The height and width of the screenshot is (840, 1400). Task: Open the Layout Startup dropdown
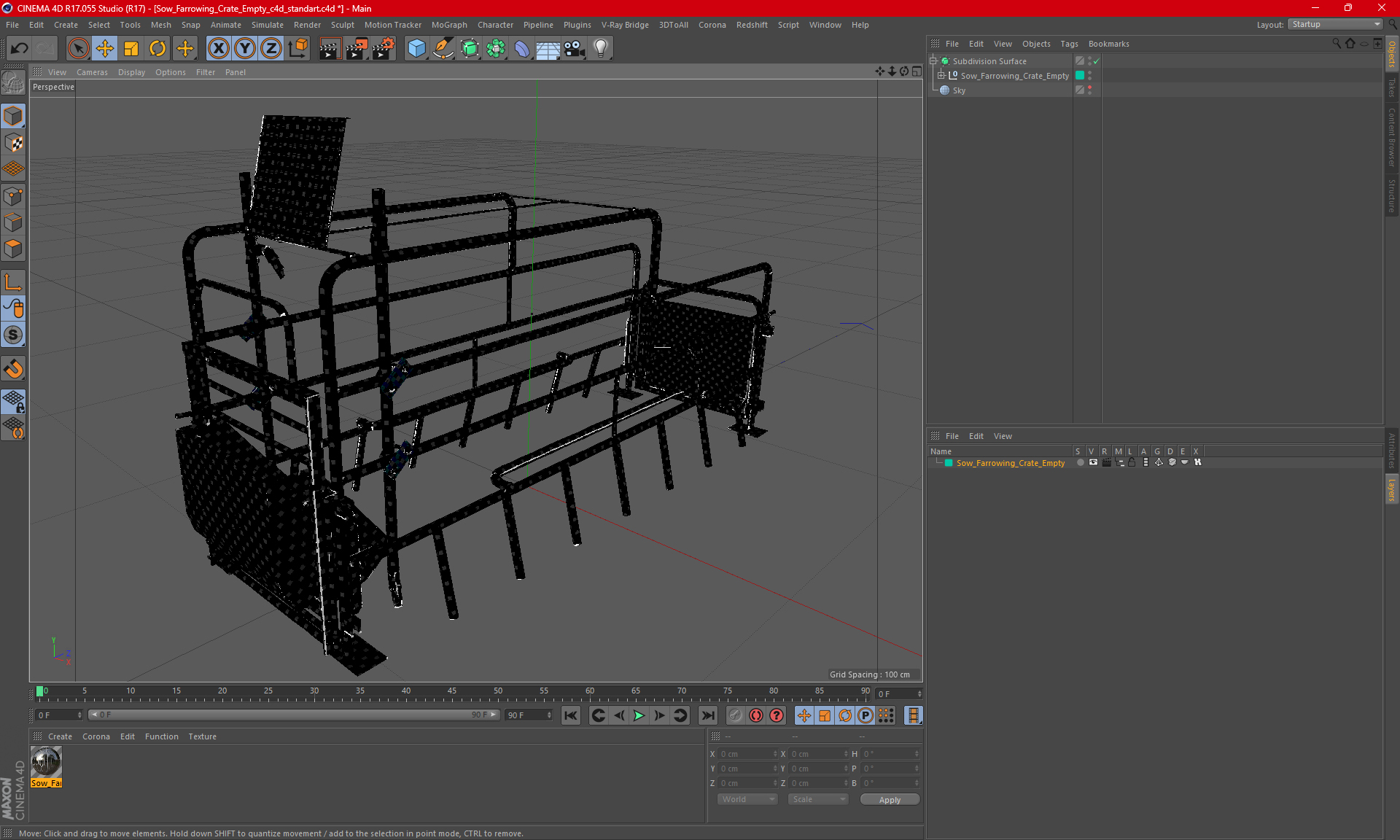coord(1335,24)
